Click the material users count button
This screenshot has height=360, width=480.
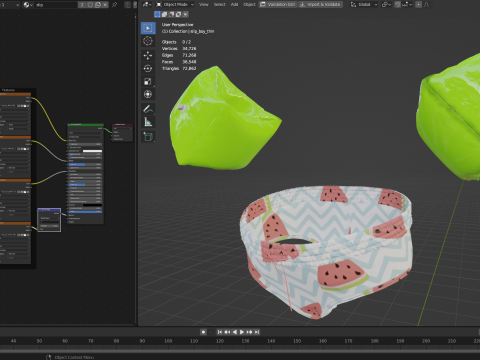pyautogui.click(x=82, y=5)
